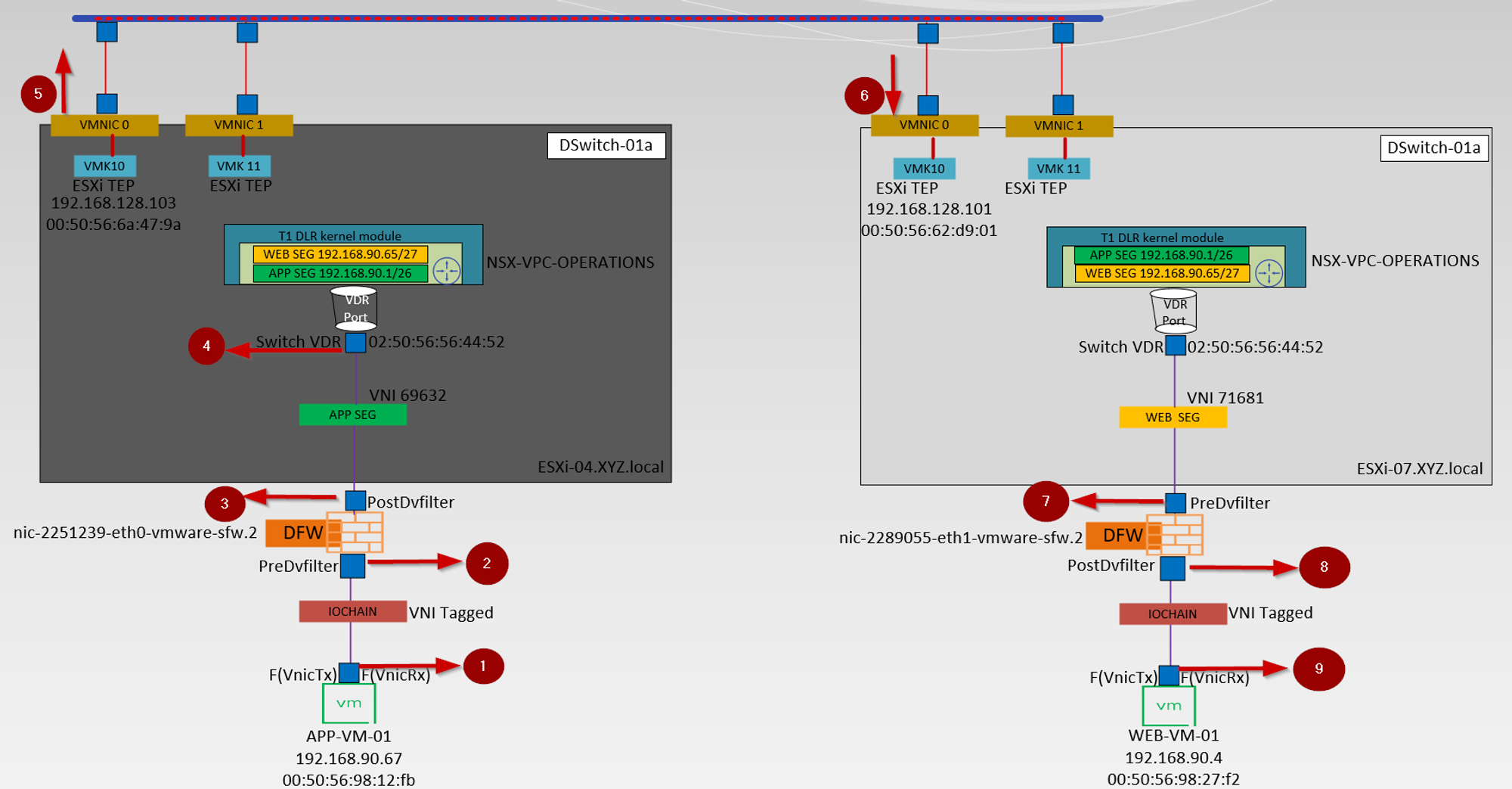
Task: Click the blue PostDvfilter port square near step 3
Action: click(x=355, y=501)
